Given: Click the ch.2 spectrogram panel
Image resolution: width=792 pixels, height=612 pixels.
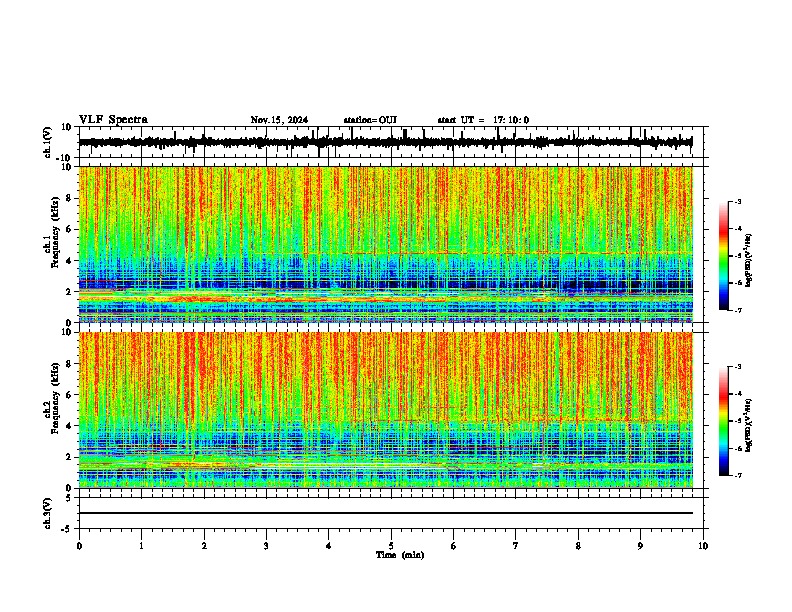Looking at the screenshot, I should [386, 410].
